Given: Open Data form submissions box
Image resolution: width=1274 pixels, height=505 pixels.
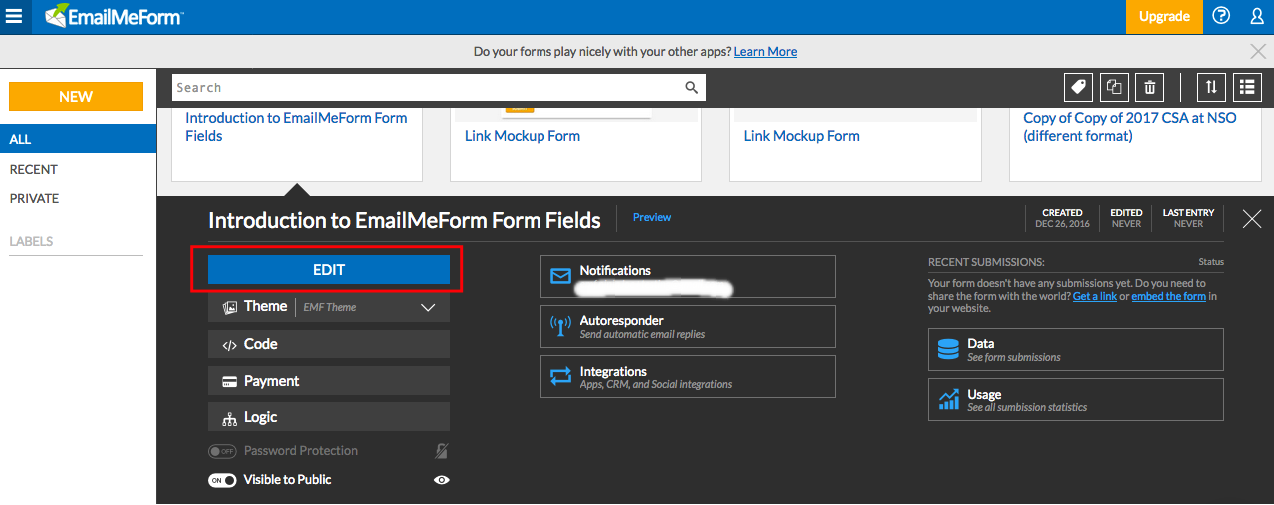Looking at the screenshot, I should (1076, 349).
